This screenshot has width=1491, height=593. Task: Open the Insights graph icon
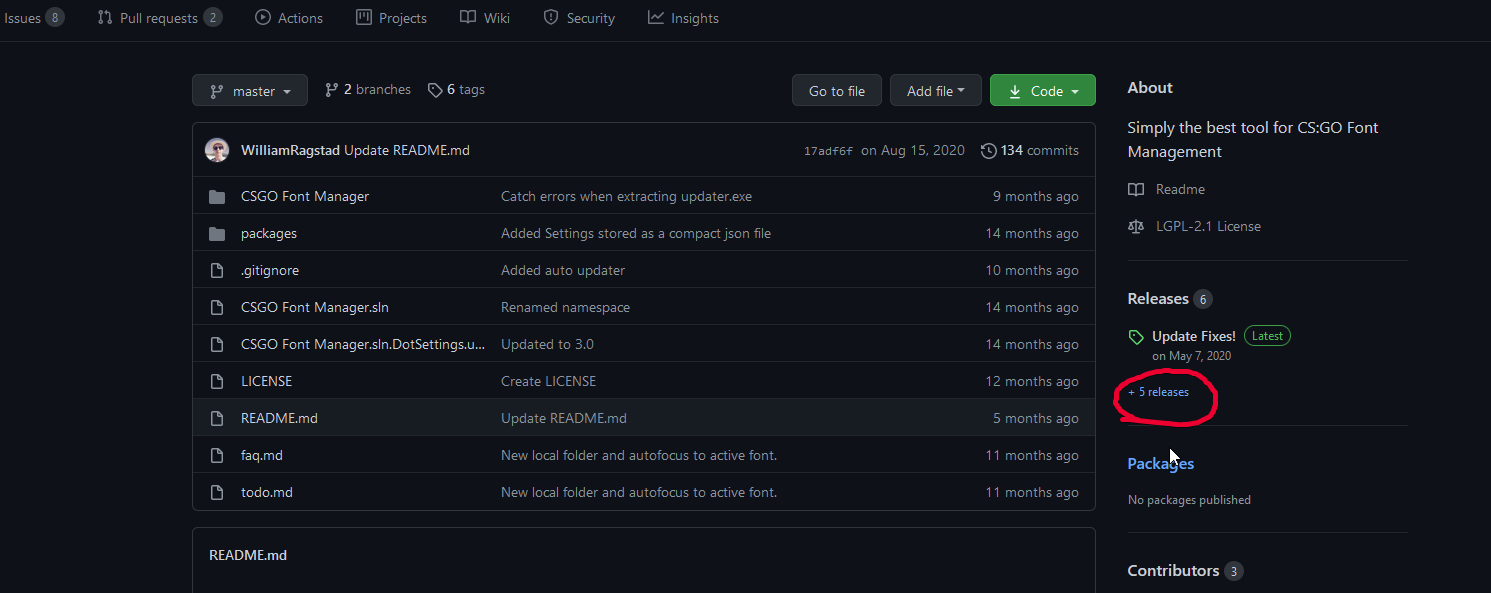coord(655,17)
